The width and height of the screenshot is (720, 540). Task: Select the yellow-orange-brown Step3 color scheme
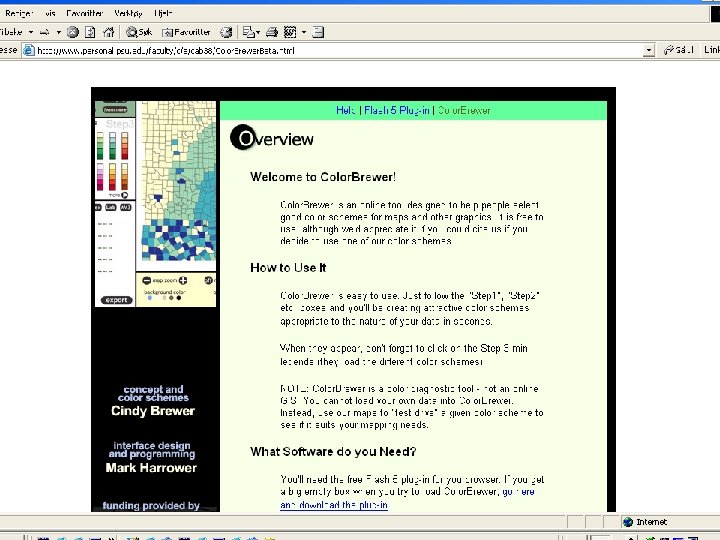click(x=124, y=177)
